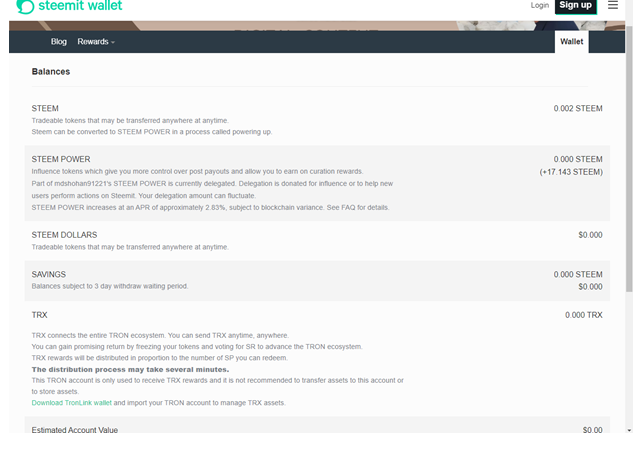Click the Sign up button
Screen dimensions: 641x454
(x=576, y=6)
